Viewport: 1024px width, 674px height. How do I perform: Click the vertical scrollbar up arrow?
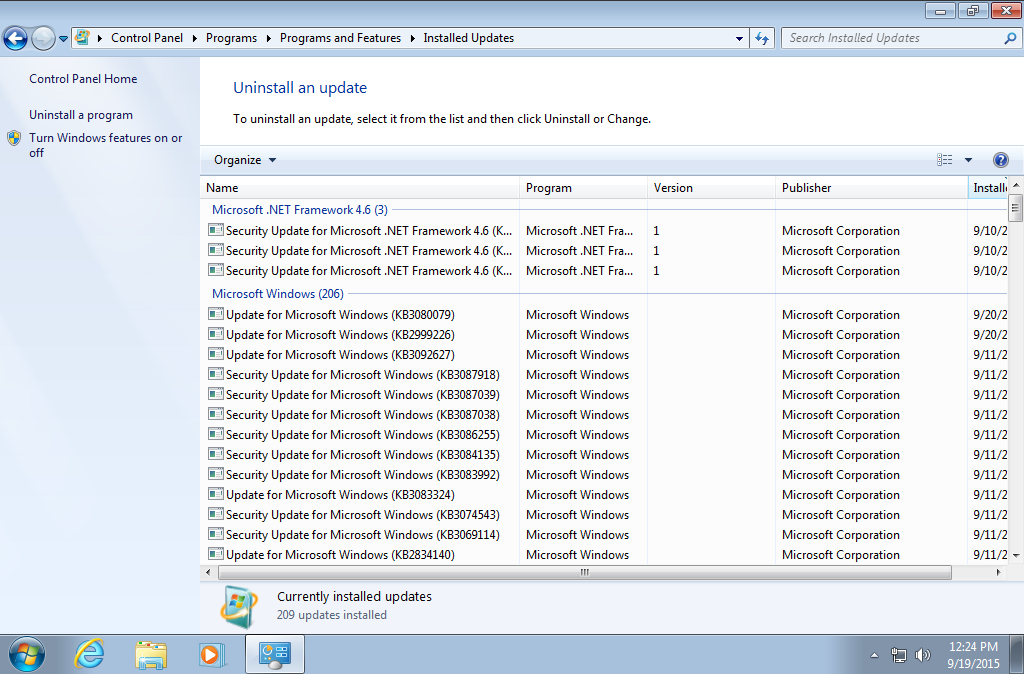coord(1016,185)
